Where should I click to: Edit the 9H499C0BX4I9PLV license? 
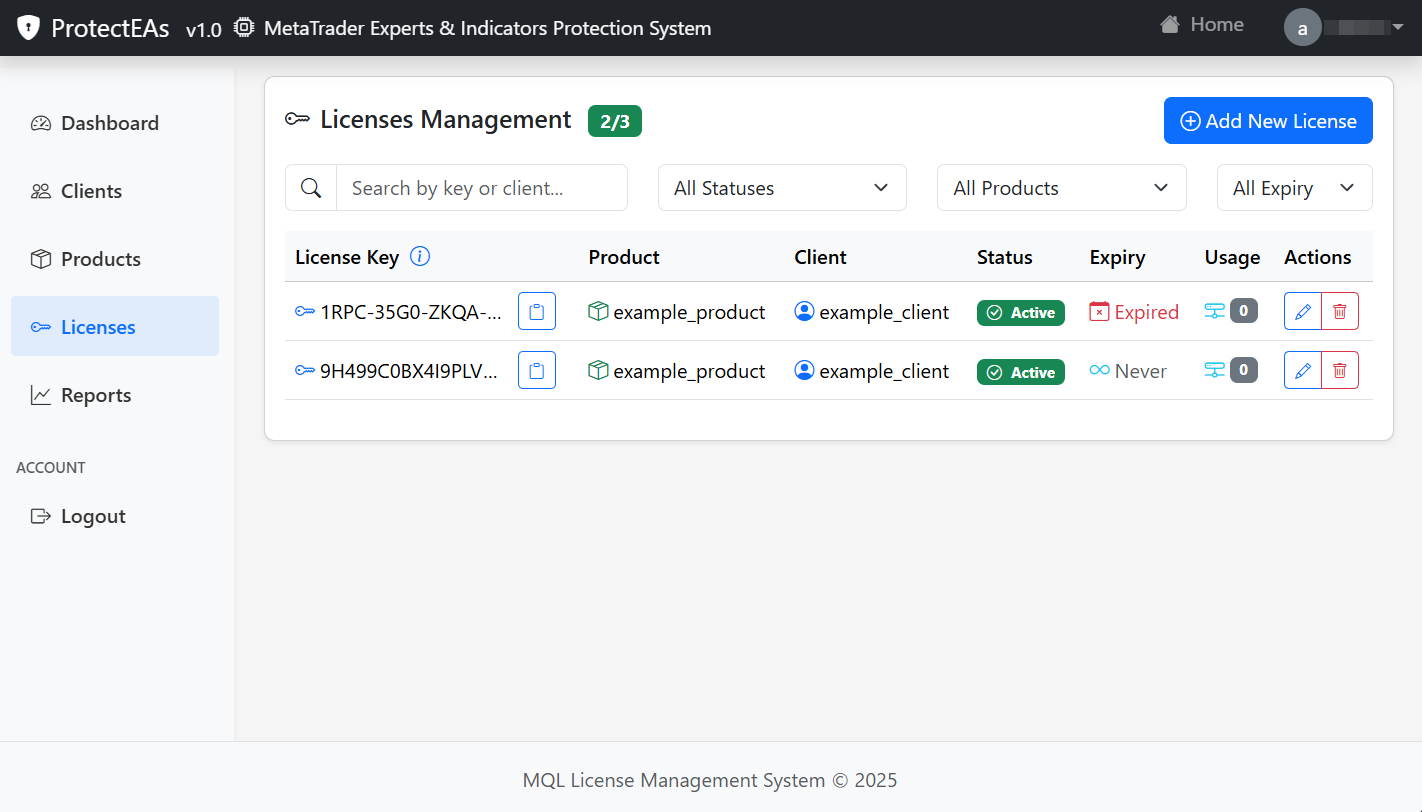1303,370
